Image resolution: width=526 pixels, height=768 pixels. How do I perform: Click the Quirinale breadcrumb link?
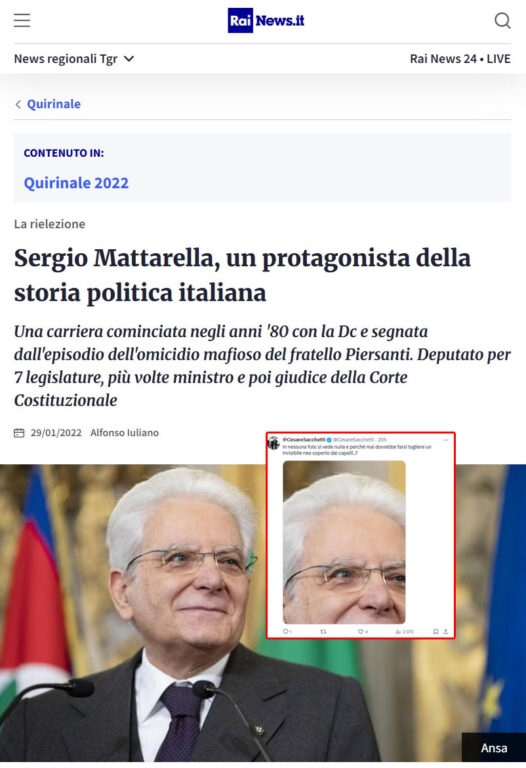click(x=54, y=104)
